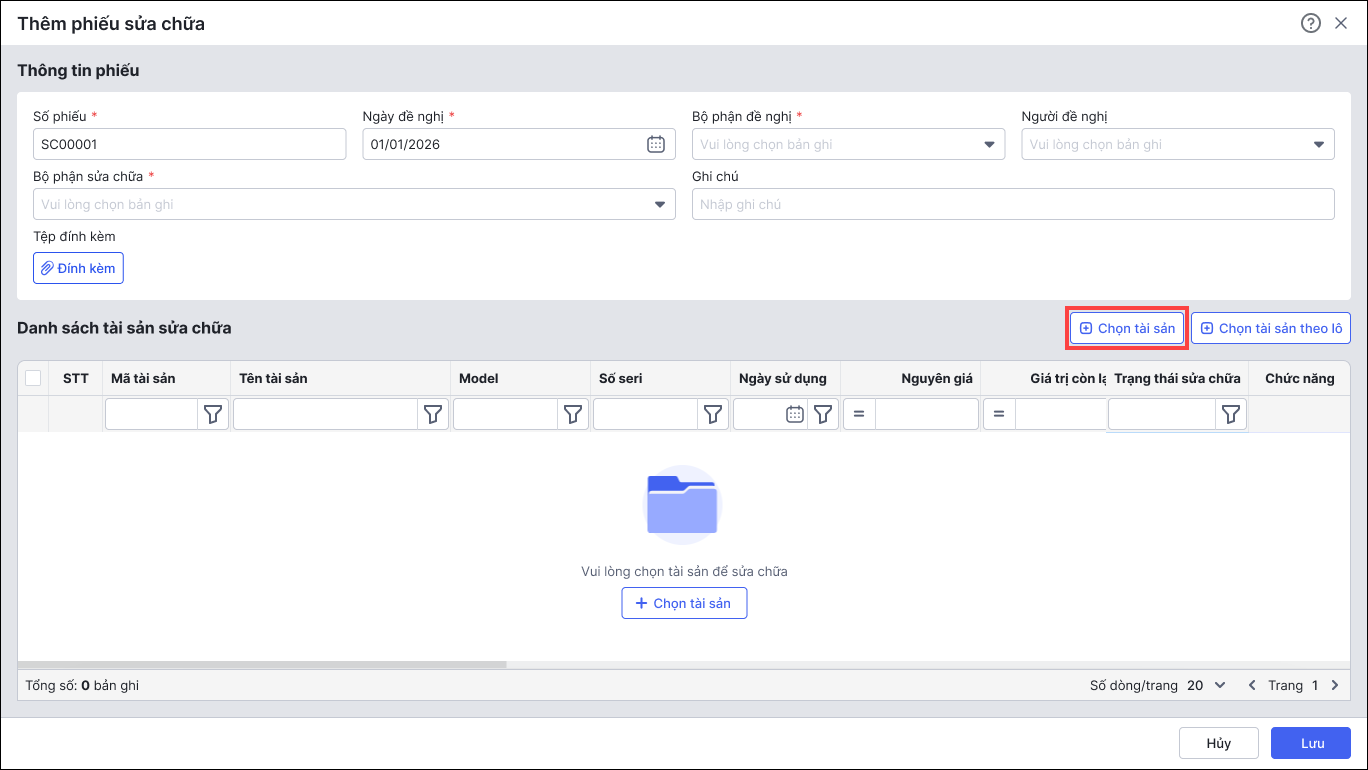Tick the select-all checkbox in table header

(x=33, y=378)
